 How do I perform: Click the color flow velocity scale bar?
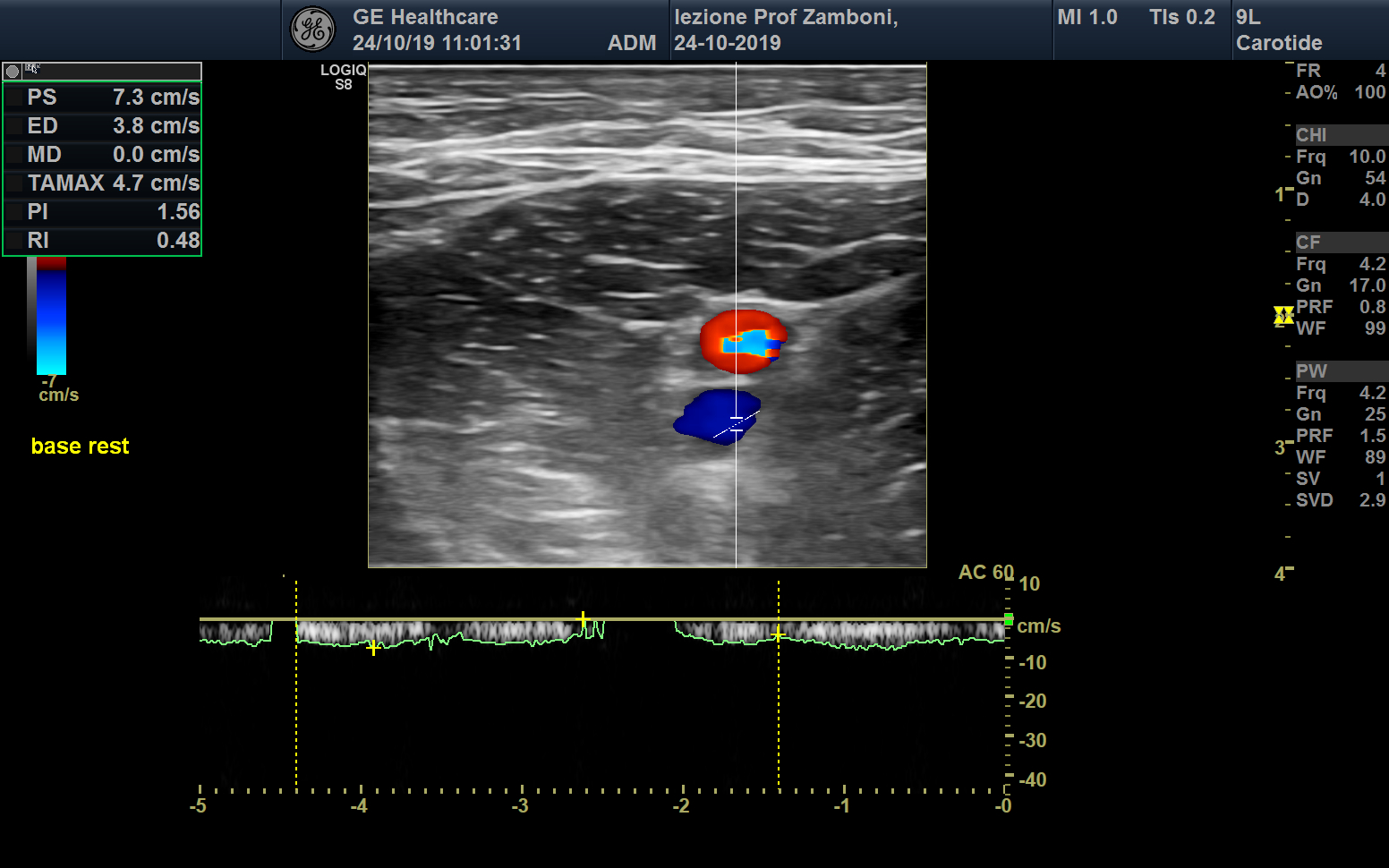51,318
